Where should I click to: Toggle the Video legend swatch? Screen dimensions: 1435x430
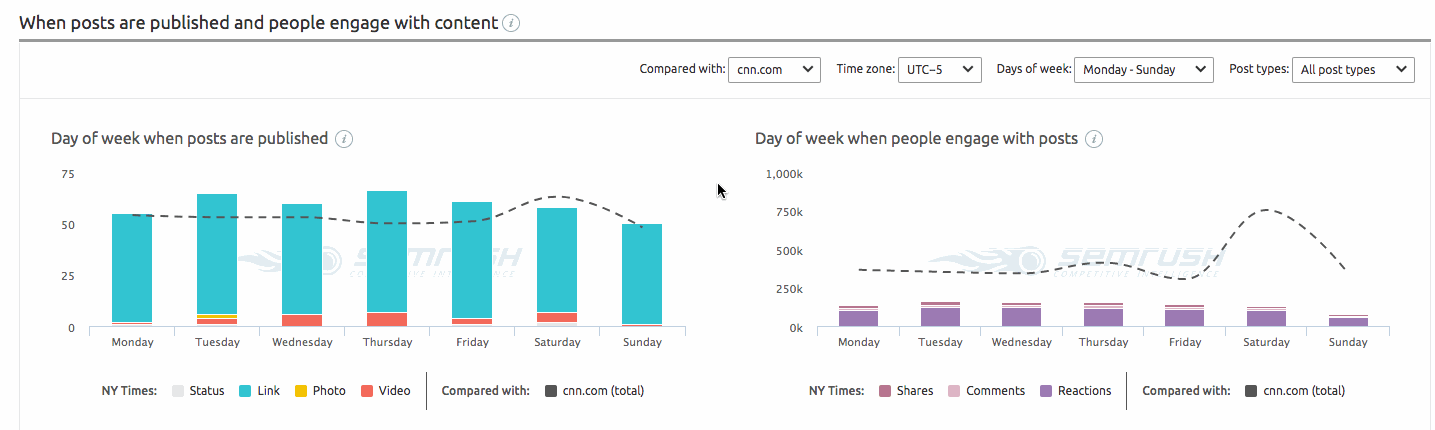click(x=386, y=391)
